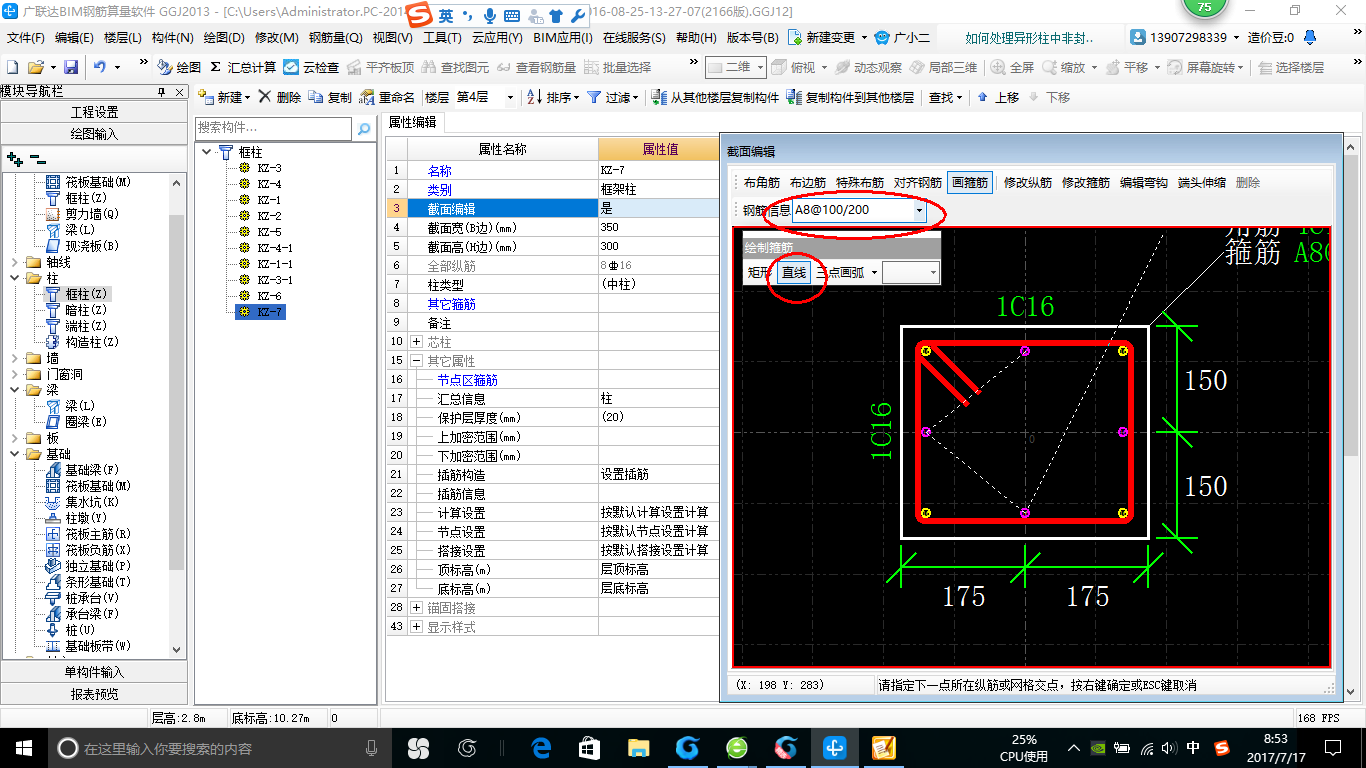Click 单构件输入 button
This screenshot has width=1366, height=768.
[x=94, y=672]
